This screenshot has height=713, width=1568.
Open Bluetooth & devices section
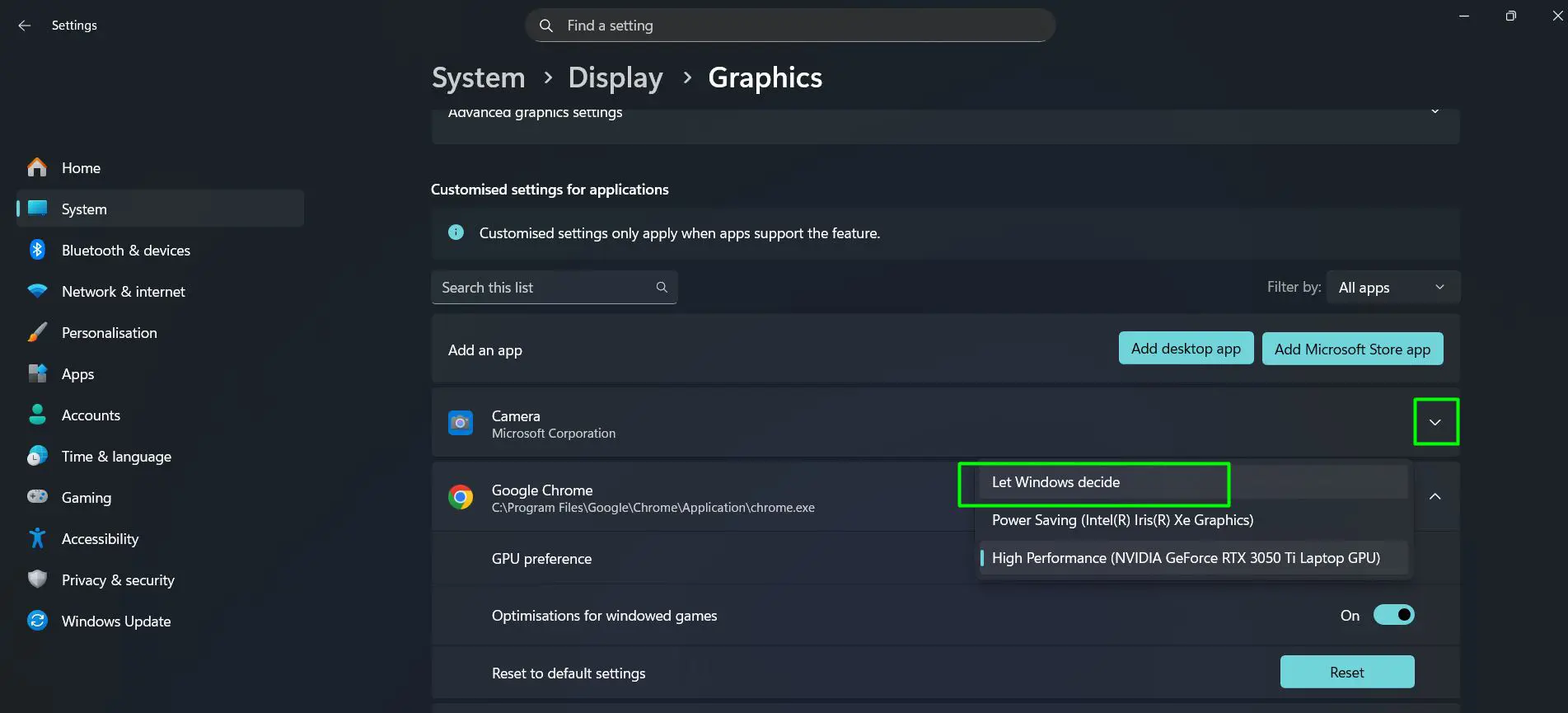click(x=161, y=250)
